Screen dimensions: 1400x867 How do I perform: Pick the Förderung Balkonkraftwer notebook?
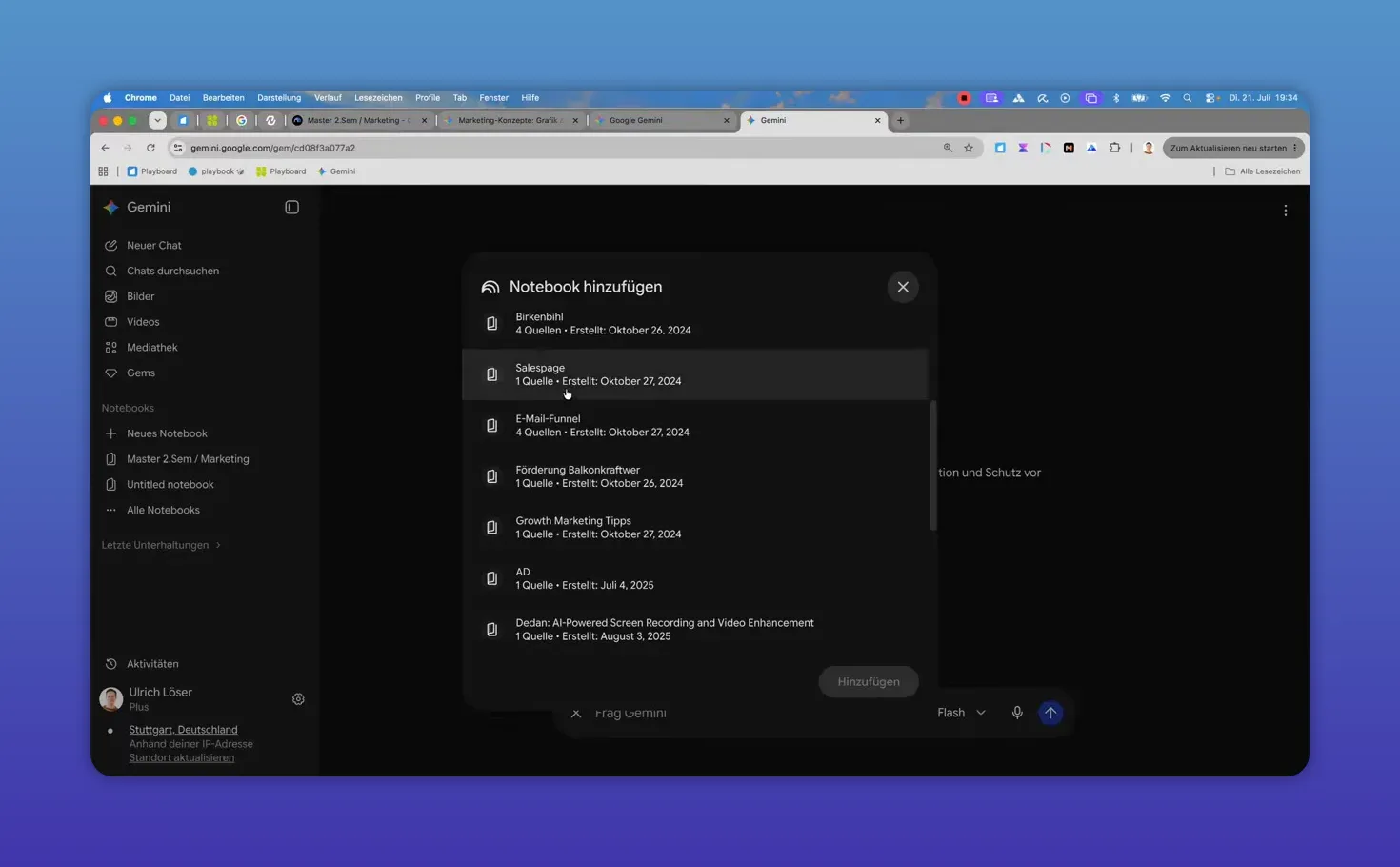694,476
